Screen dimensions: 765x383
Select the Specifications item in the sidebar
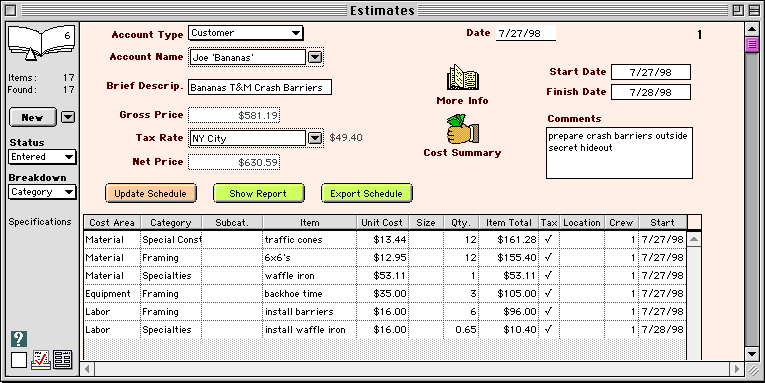tap(40, 222)
